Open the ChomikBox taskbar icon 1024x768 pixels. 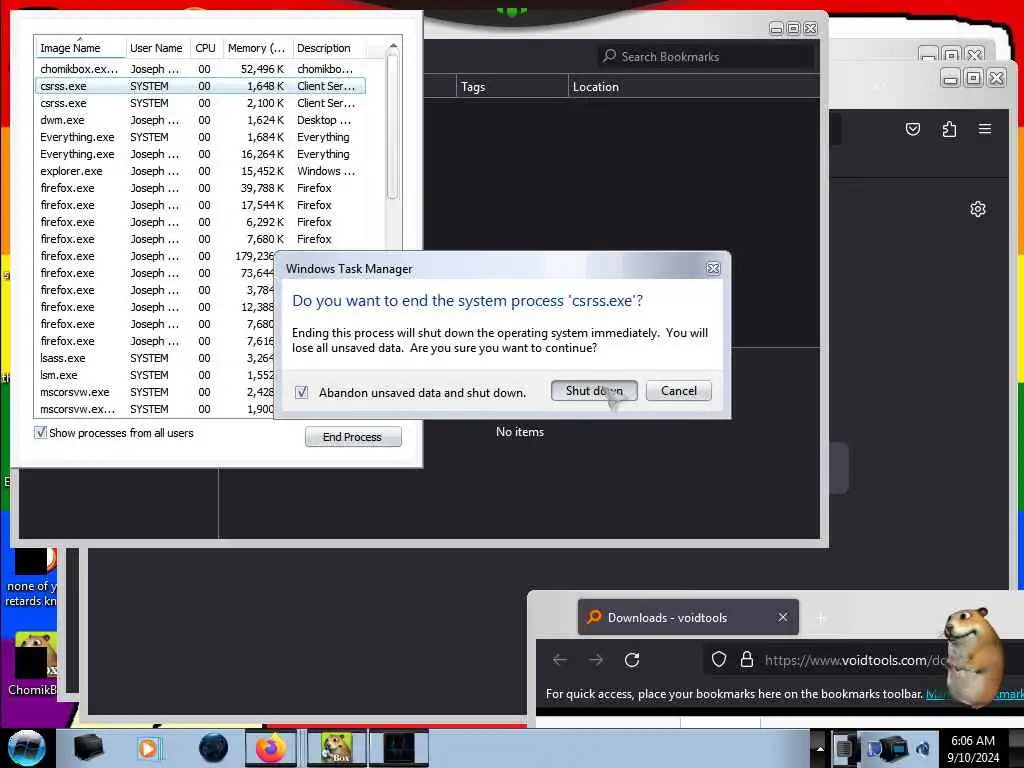click(x=337, y=748)
